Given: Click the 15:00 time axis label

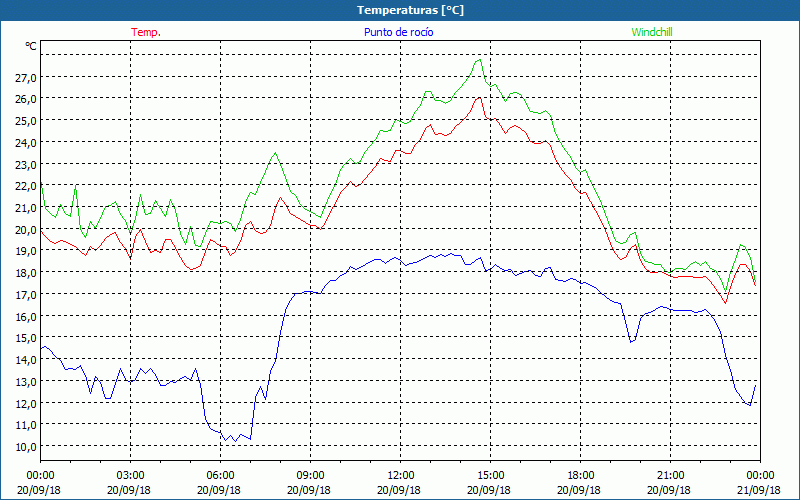Looking at the screenshot, I should pos(490,476).
